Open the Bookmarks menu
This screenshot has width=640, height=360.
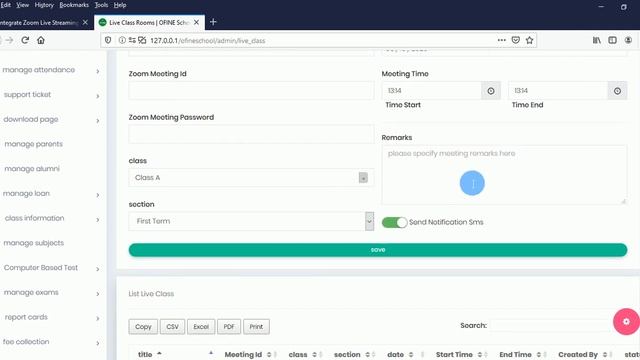(74, 5)
